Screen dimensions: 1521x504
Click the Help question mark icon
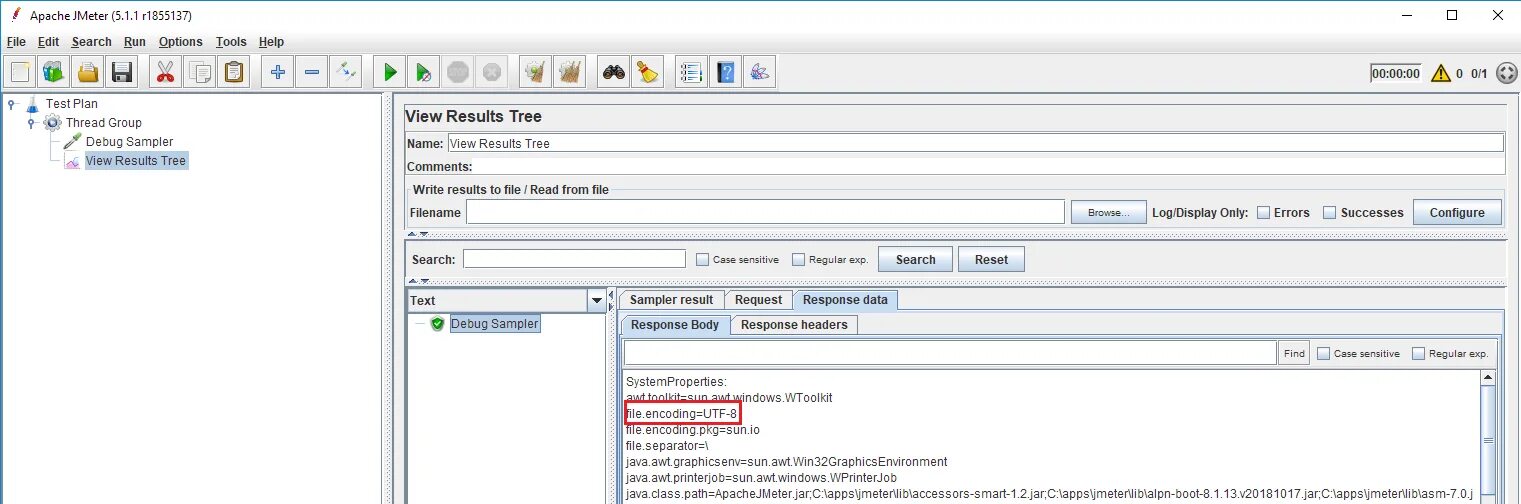tap(726, 72)
